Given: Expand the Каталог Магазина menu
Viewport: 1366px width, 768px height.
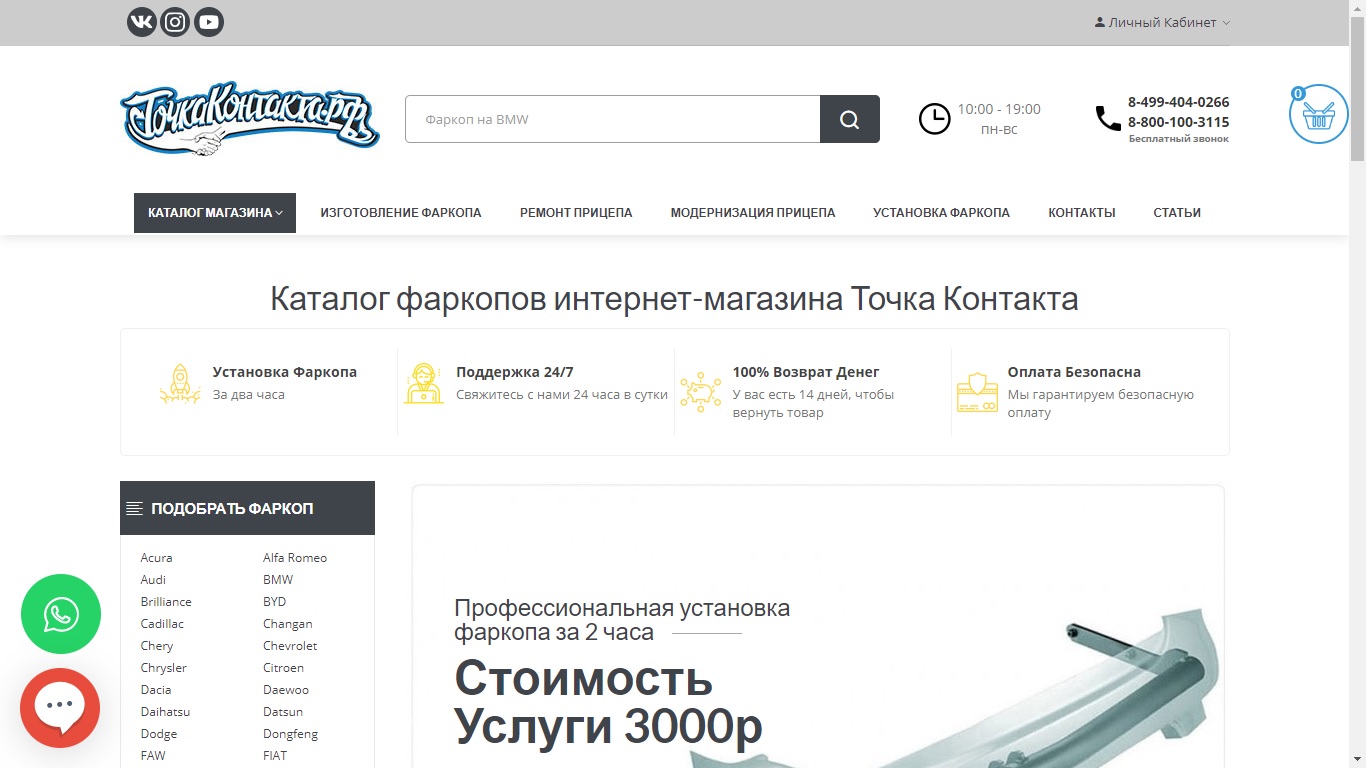Looking at the screenshot, I should pos(215,213).
